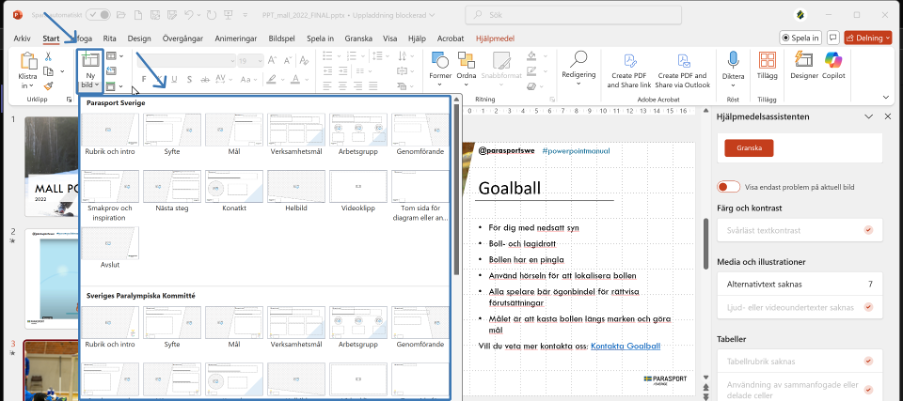Click the Spela in button top right
904x402 pixels.
(800, 38)
